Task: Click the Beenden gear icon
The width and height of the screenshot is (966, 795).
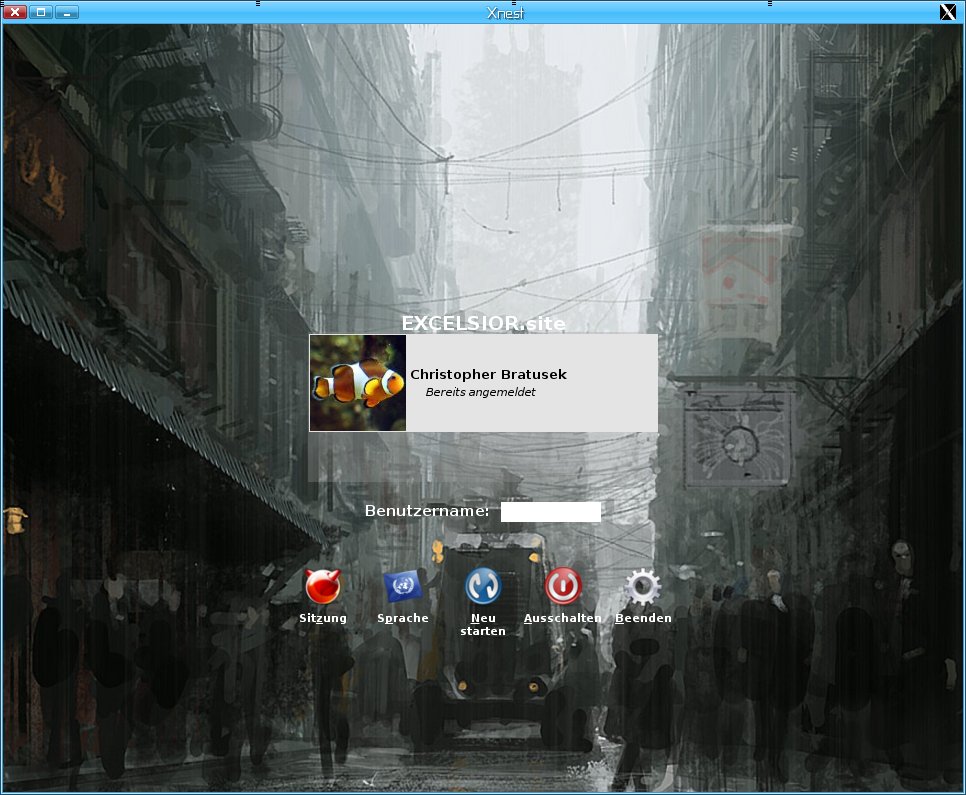Action: (x=643, y=586)
